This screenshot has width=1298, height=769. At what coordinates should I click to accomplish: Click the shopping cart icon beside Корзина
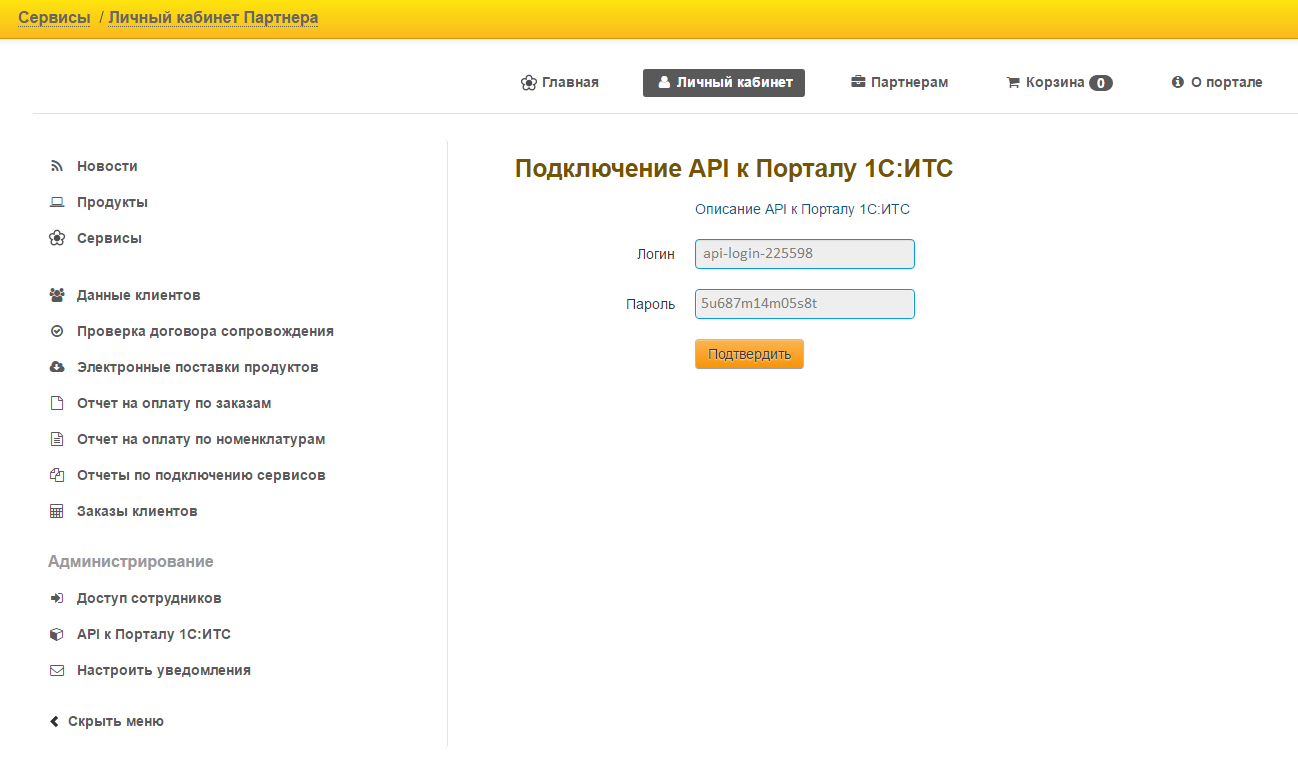pos(1013,83)
